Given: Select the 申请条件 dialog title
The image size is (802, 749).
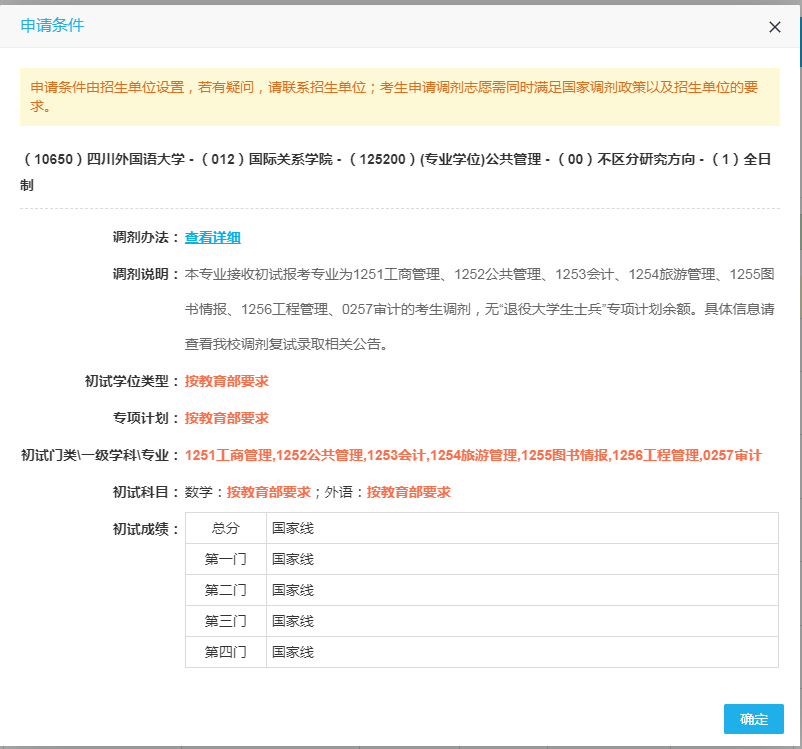Looking at the screenshot, I should pyautogui.click(x=52, y=25).
